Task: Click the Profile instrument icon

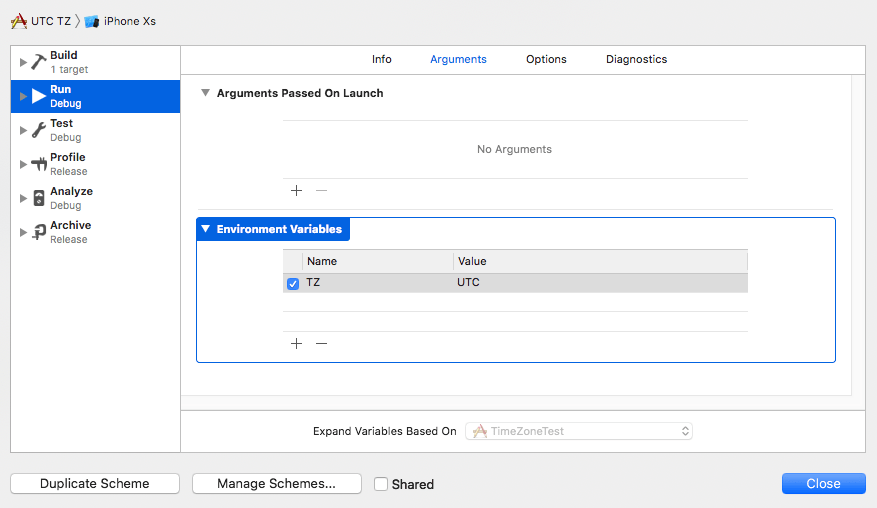Action: tap(39, 164)
